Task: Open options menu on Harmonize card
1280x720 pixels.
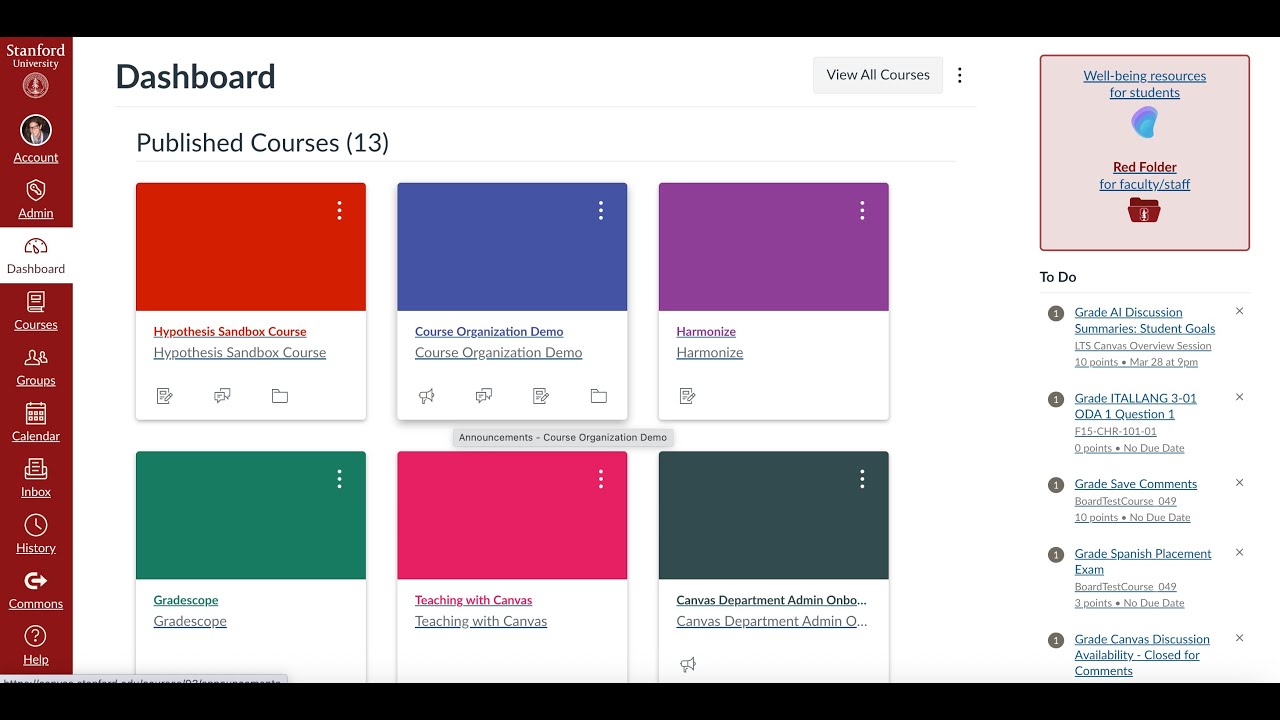Action: (x=862, y=210)
